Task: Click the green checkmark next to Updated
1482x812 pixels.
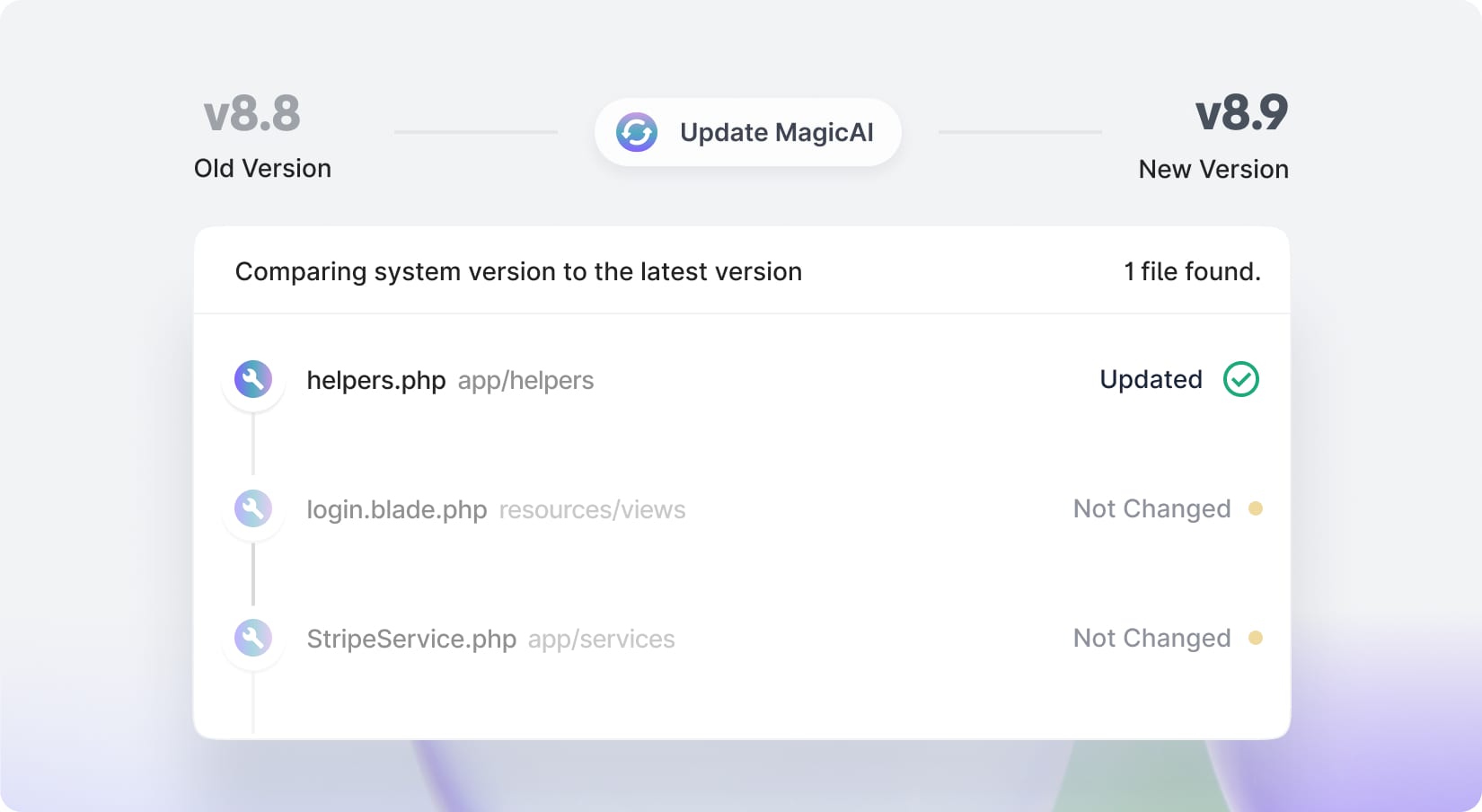Action: pyautogui.click(x=1241, y=379)
